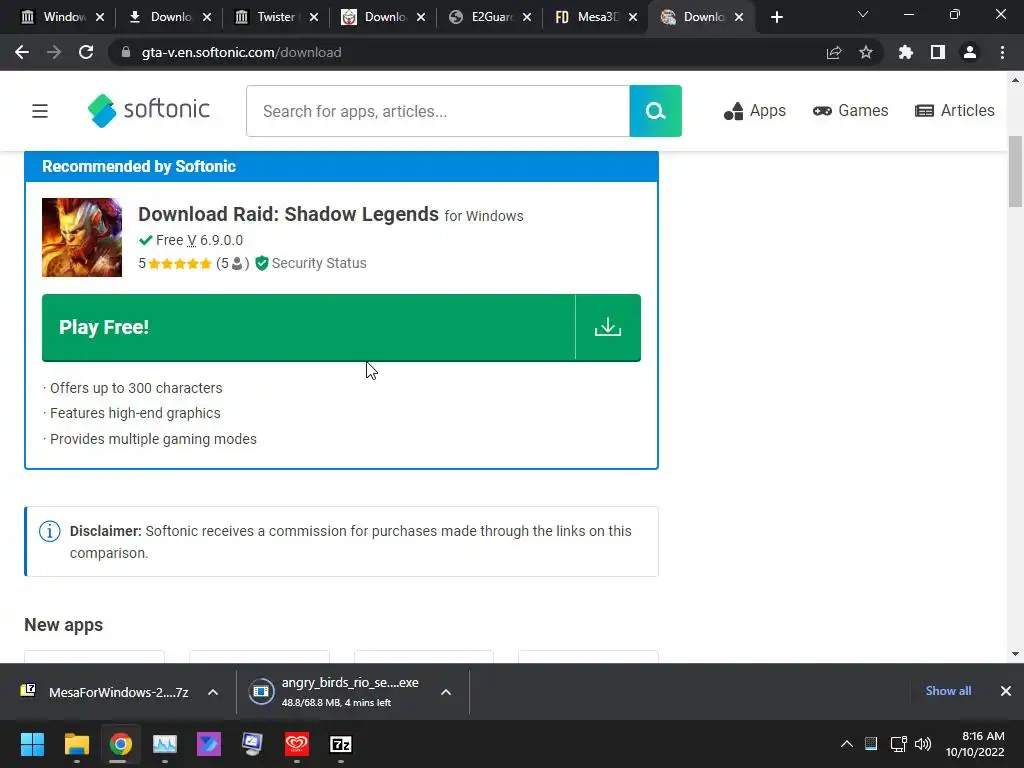Click the Raid: Shadow Legends thumbnail
Viewport: 1024px width, 768px height.
[x=82, y=238]
